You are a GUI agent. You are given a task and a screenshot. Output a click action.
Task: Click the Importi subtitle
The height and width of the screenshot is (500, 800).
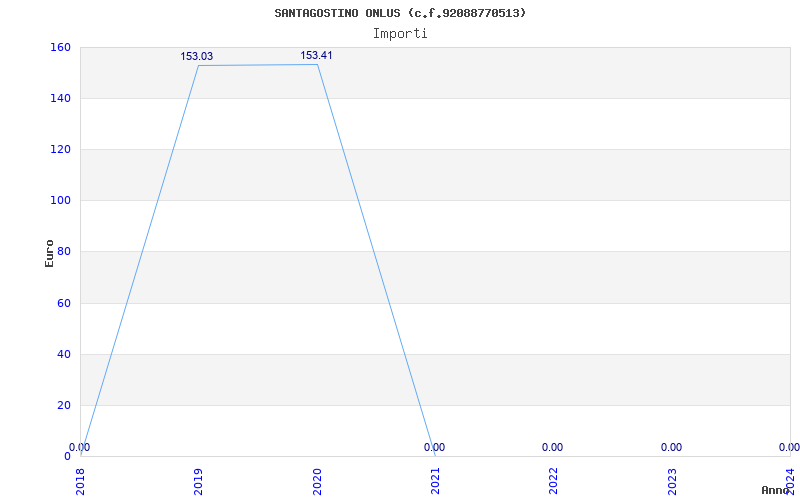[400, 34]
